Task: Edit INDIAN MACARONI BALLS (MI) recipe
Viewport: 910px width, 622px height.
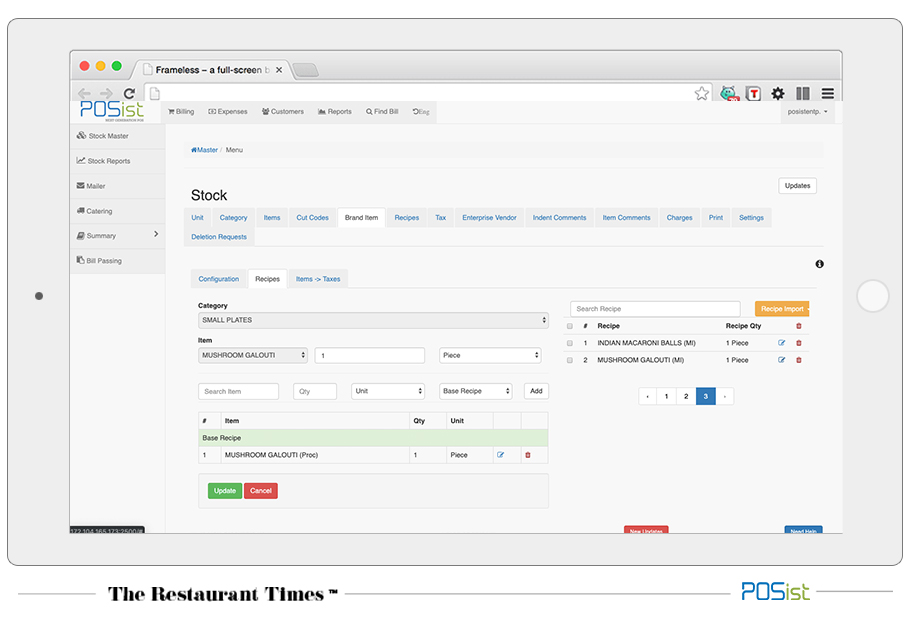Action: click(782, 343)
